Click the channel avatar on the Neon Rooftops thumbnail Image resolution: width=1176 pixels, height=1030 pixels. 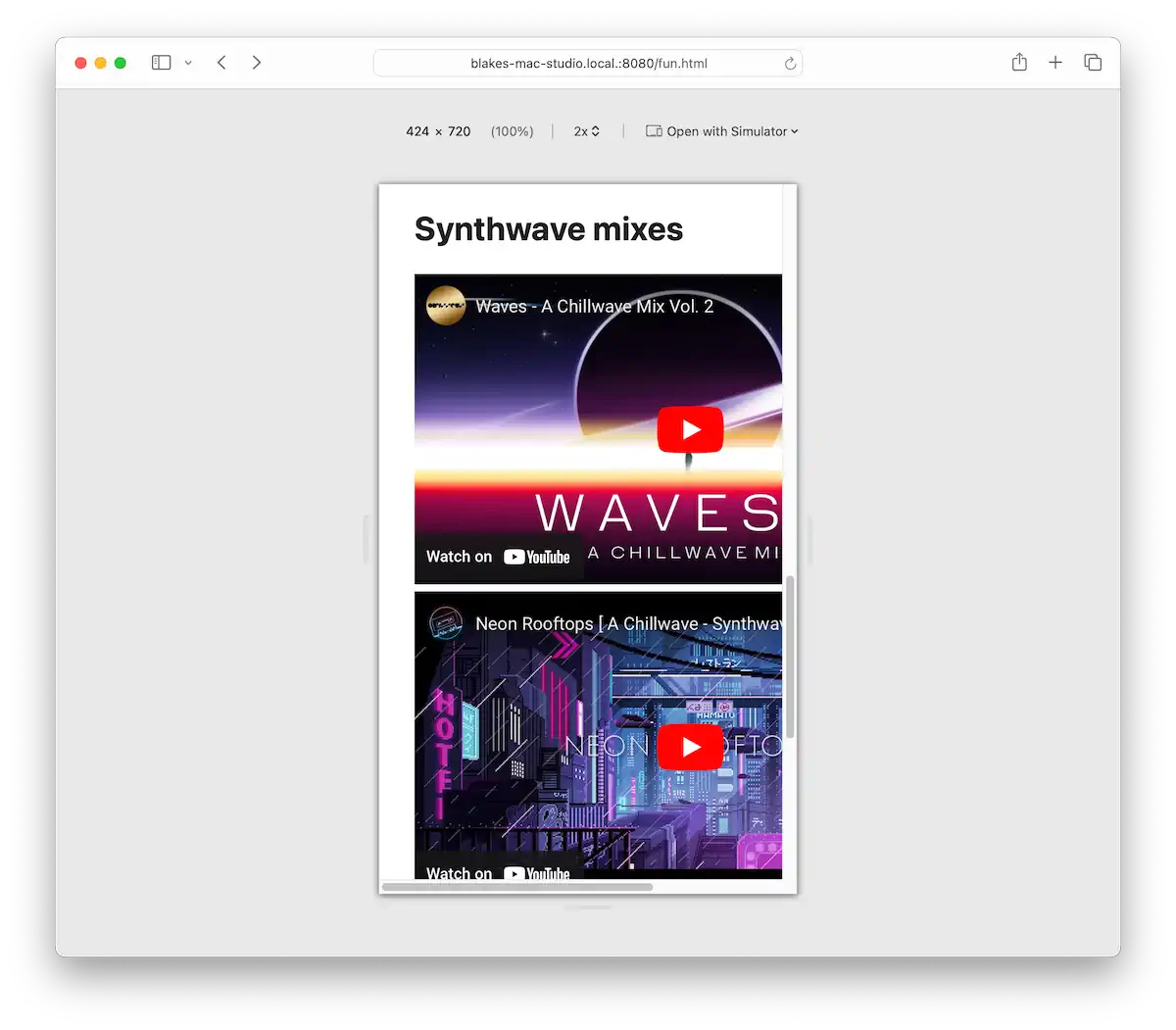click(x=447, y=623)
